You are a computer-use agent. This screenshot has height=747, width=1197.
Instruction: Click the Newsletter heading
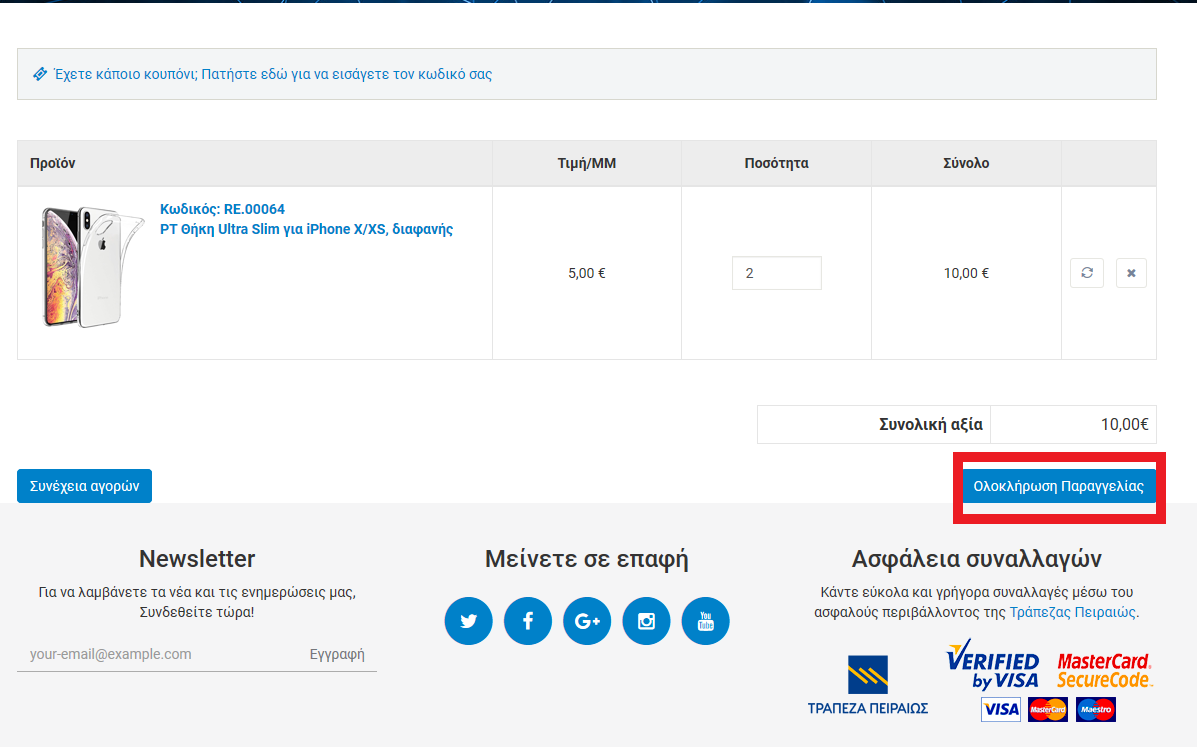197,559
